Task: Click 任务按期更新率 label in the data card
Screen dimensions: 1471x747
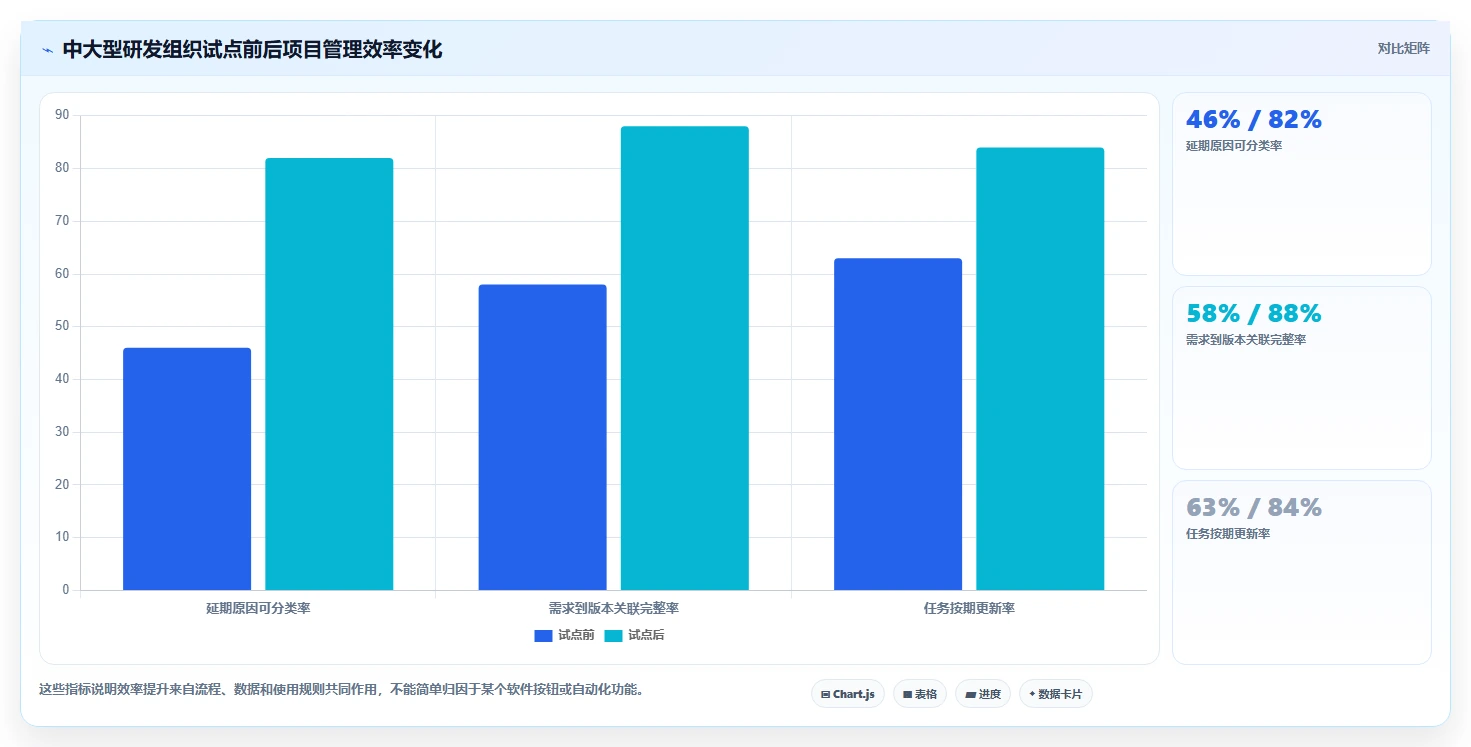Action: 1228,534
